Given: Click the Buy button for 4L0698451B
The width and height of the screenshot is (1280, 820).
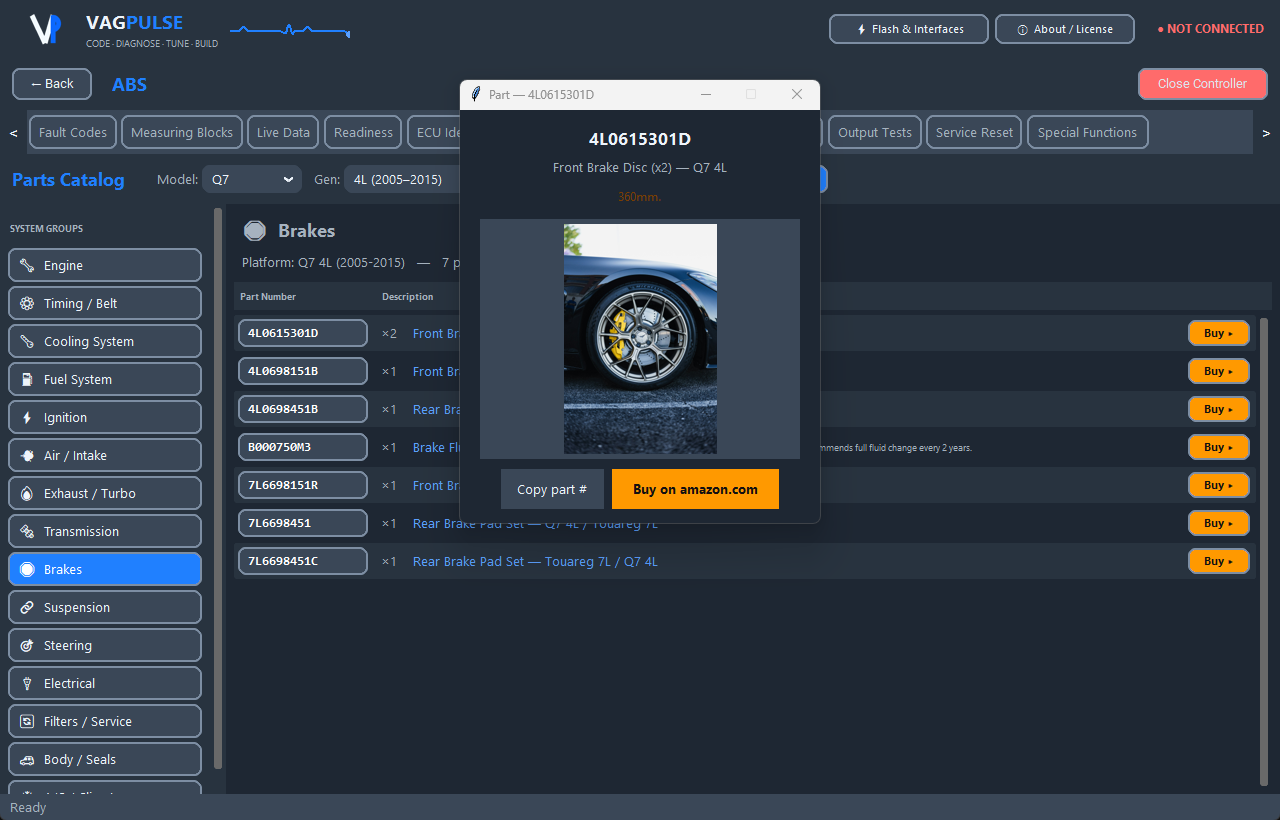Looking at the screenshot, I should (1219, 409).
